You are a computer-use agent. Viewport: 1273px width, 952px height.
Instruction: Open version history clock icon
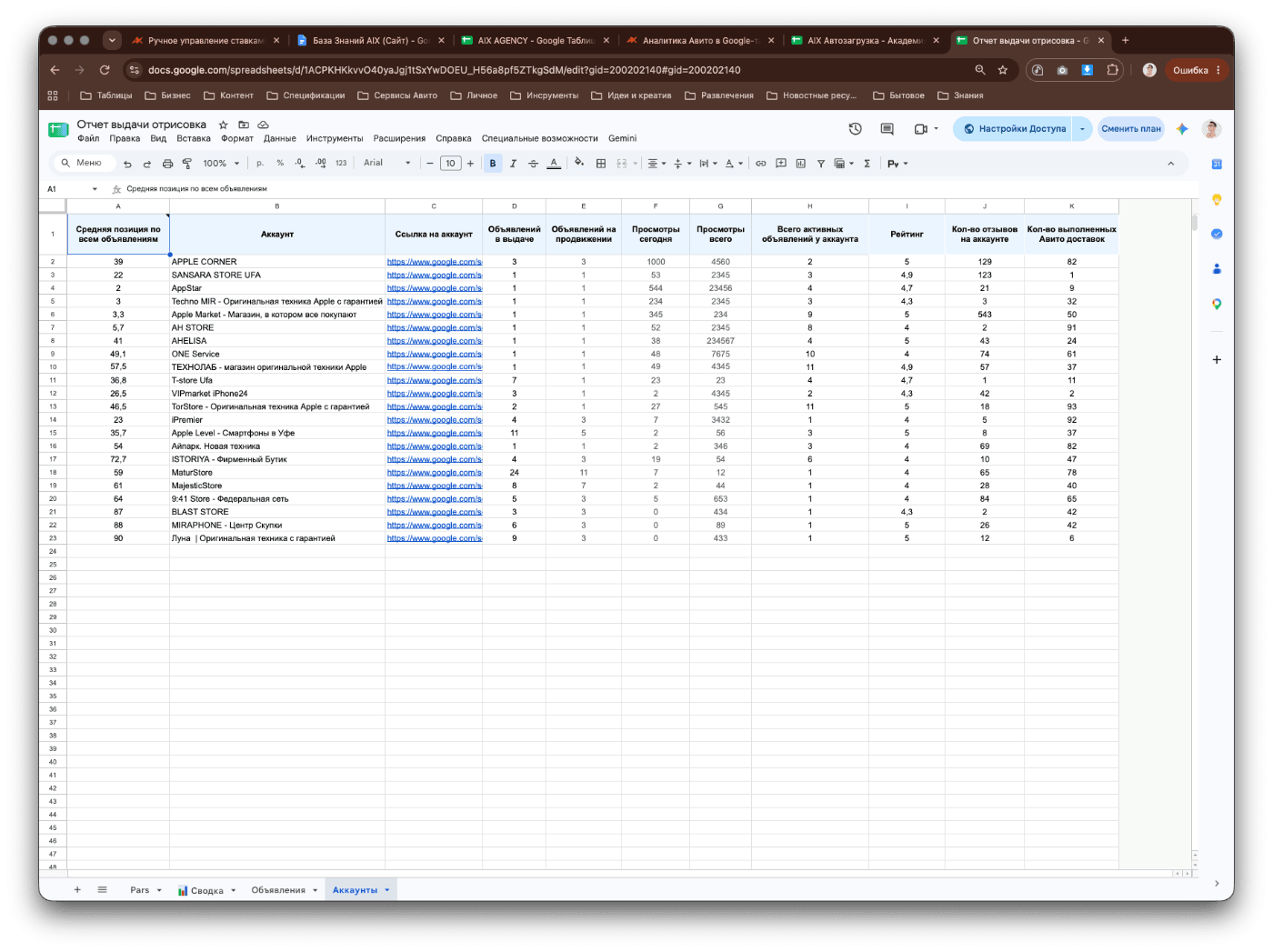(x=856, y=129)
